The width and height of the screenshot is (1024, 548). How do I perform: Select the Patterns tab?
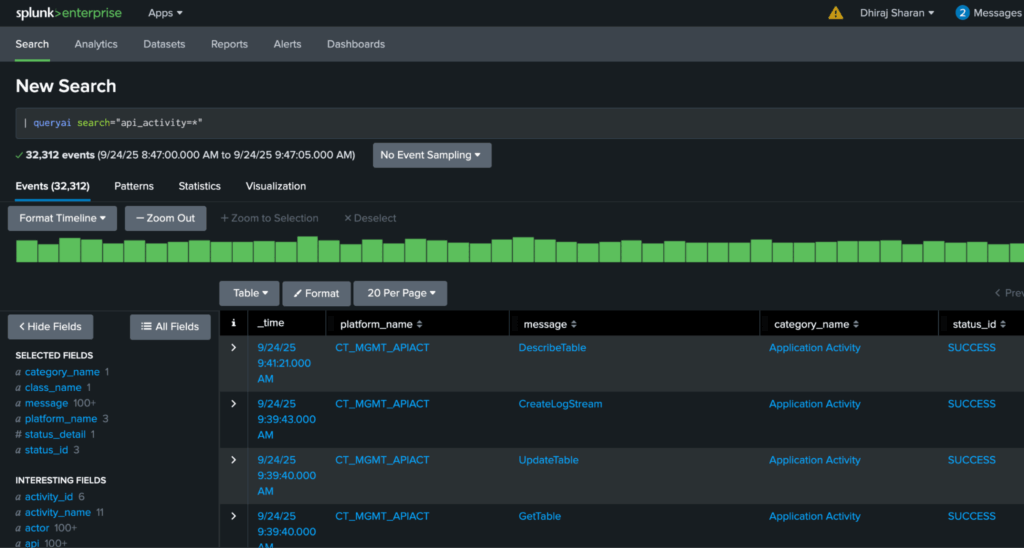(134, 186)
